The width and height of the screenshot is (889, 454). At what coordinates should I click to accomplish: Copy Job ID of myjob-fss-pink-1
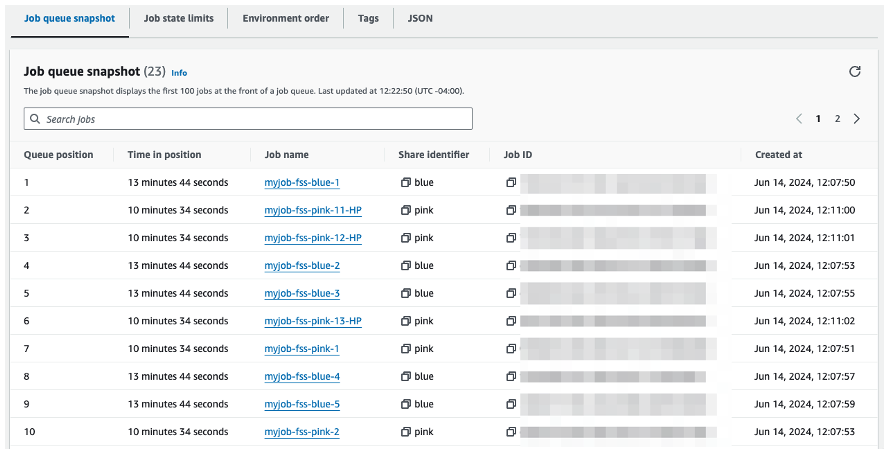point(511,349)
